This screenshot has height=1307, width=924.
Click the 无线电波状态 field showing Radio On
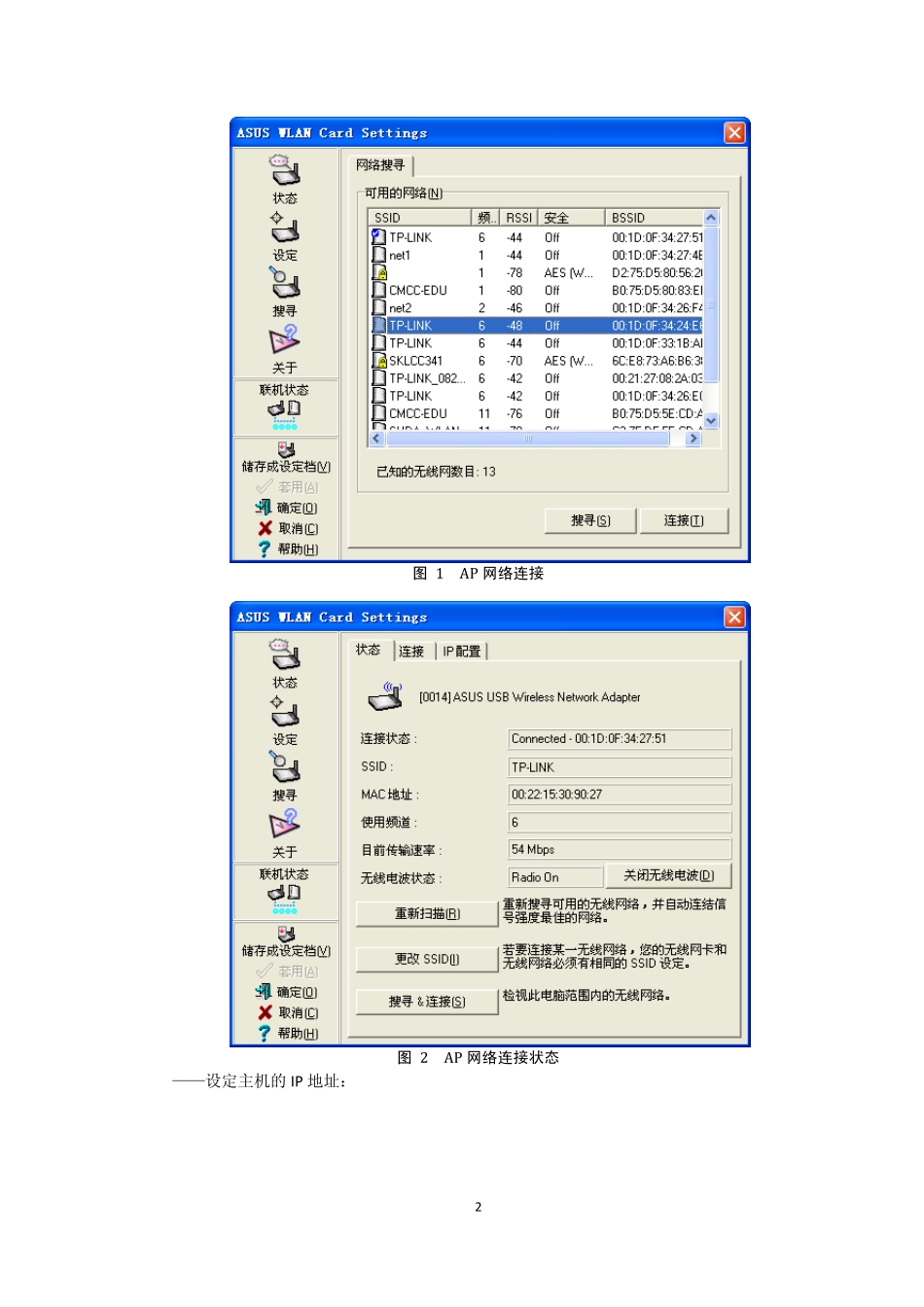555,877
